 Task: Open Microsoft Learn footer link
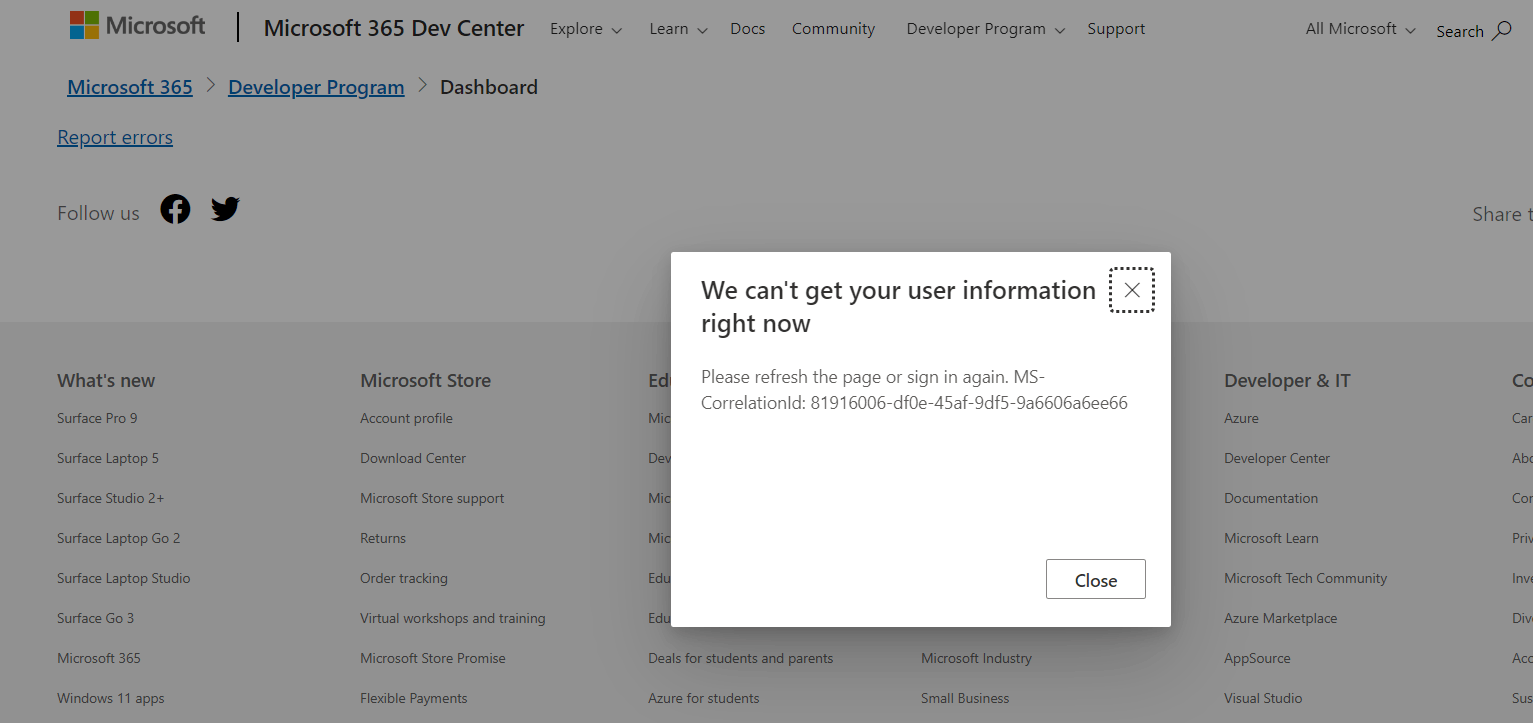1271,538
